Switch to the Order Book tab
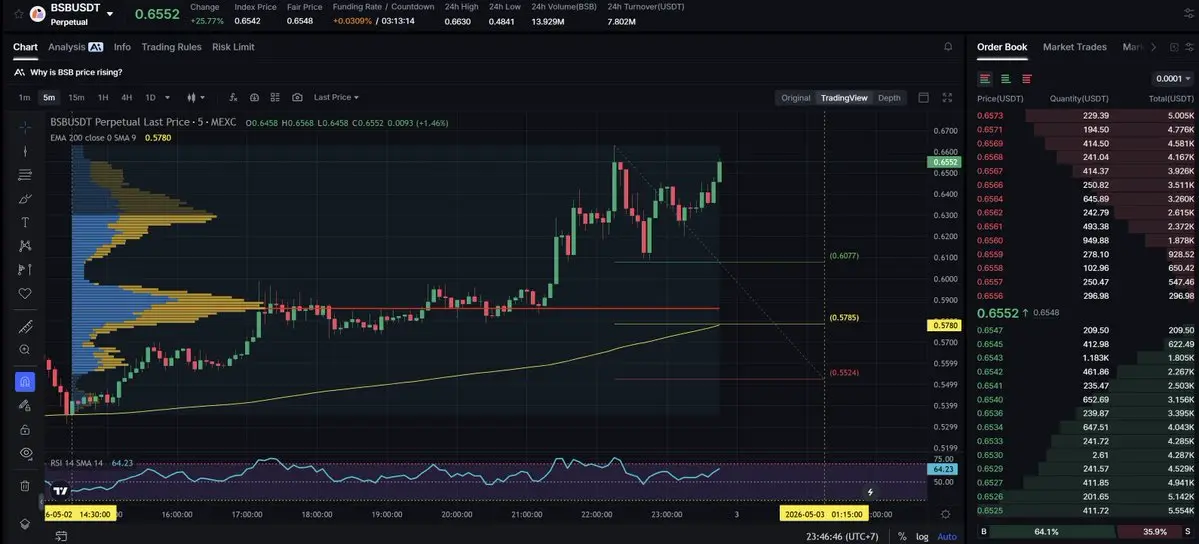The image size is (1199, 544). tap(1002, 47)
